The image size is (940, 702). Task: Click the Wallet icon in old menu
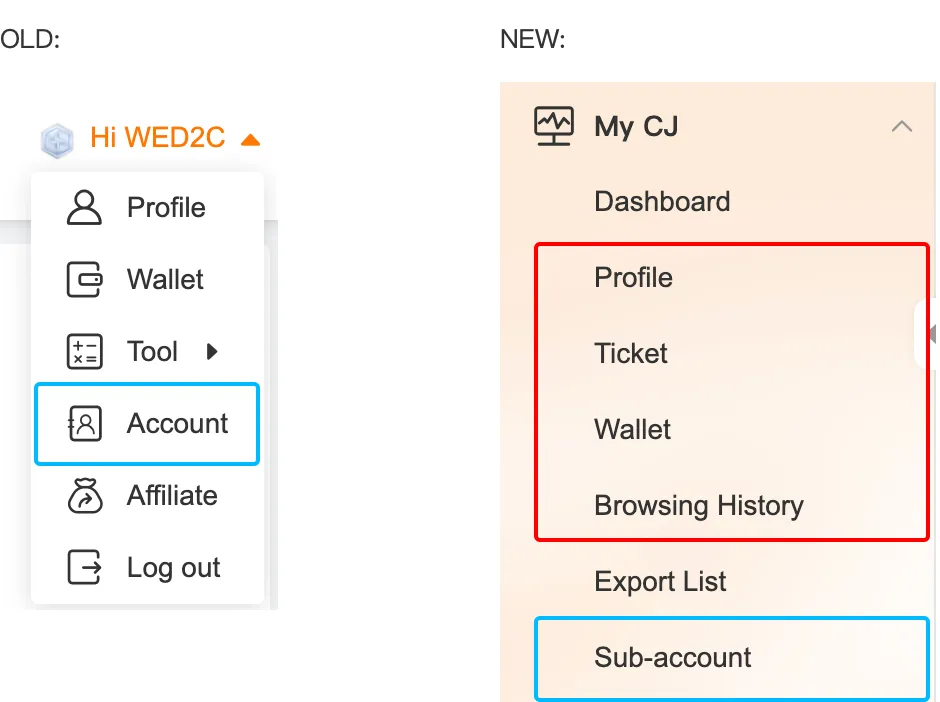(84, 279)
